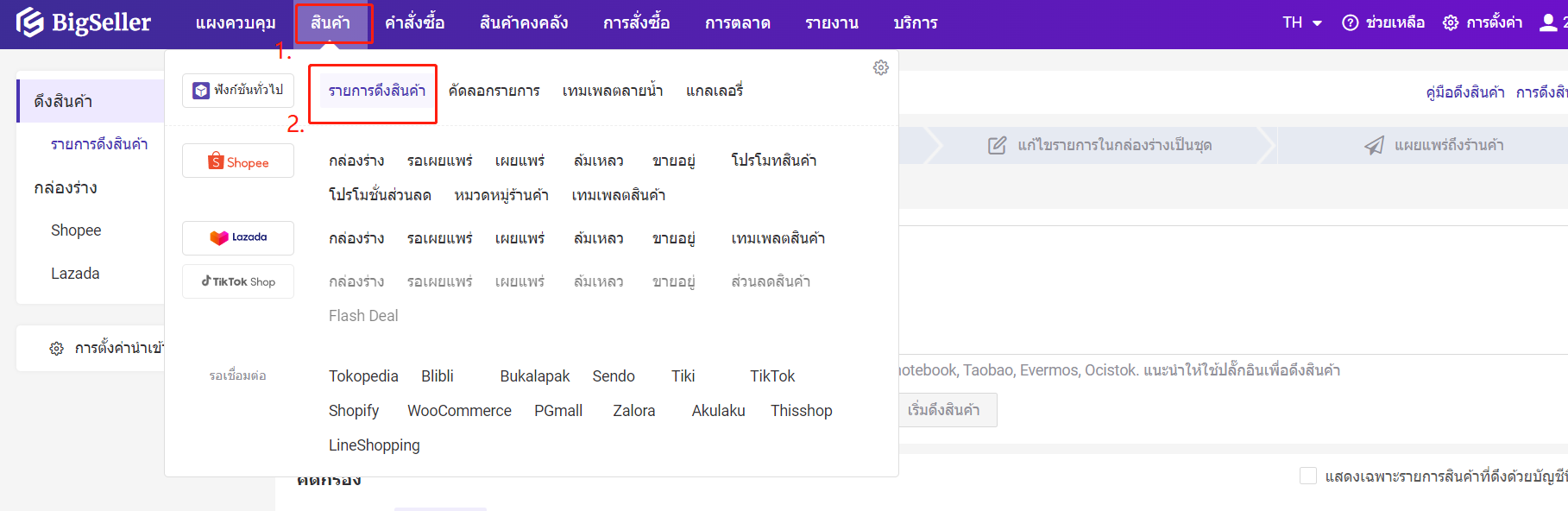Click the แก้ไขรายการในกล่องร่างเป็นชุด step
The width and height of the screenshot is (1568, 511).
pyautogui.click(x=1100, y=145)
